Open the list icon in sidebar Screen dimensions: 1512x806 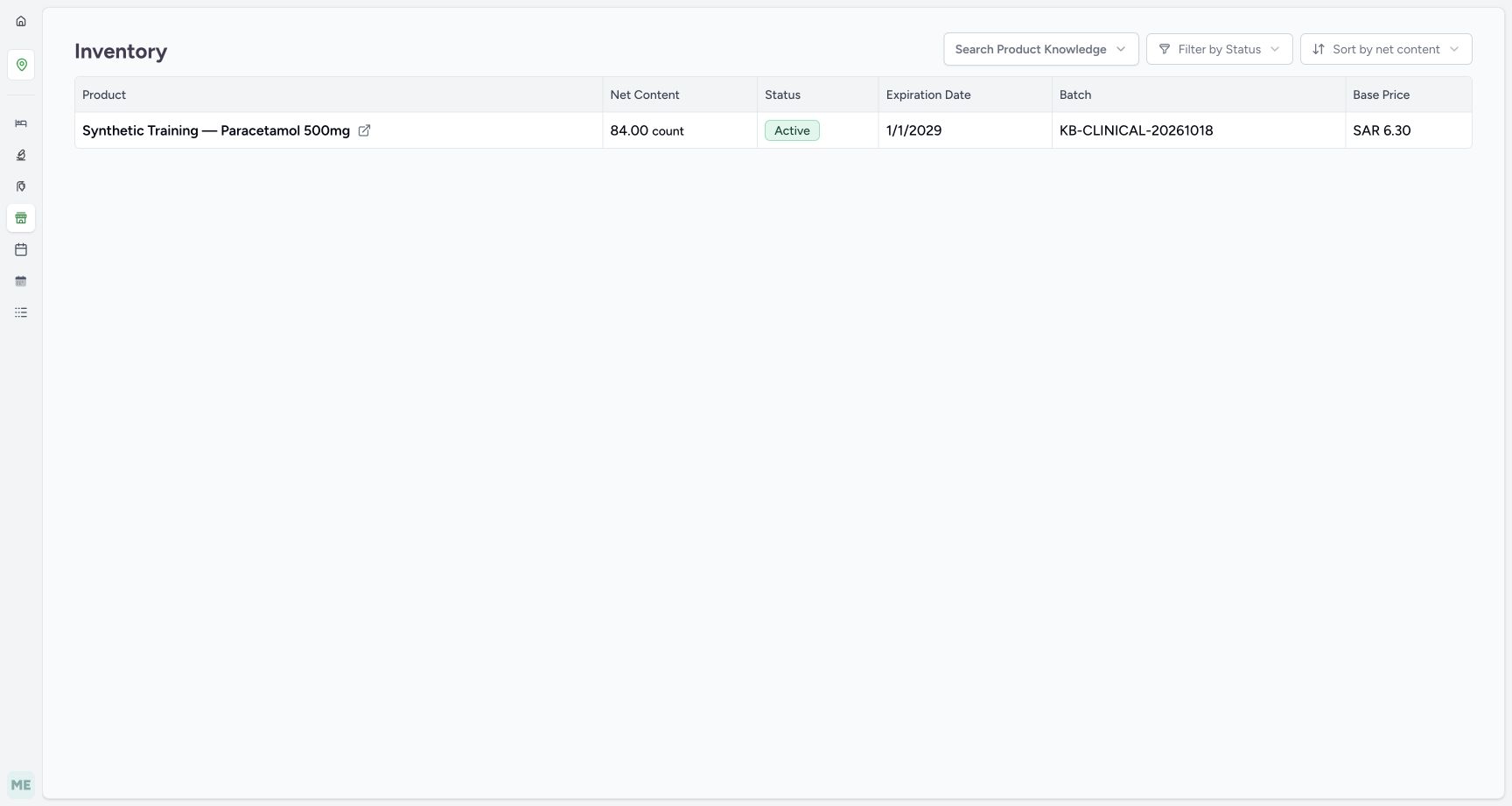[x=21, y=312]
